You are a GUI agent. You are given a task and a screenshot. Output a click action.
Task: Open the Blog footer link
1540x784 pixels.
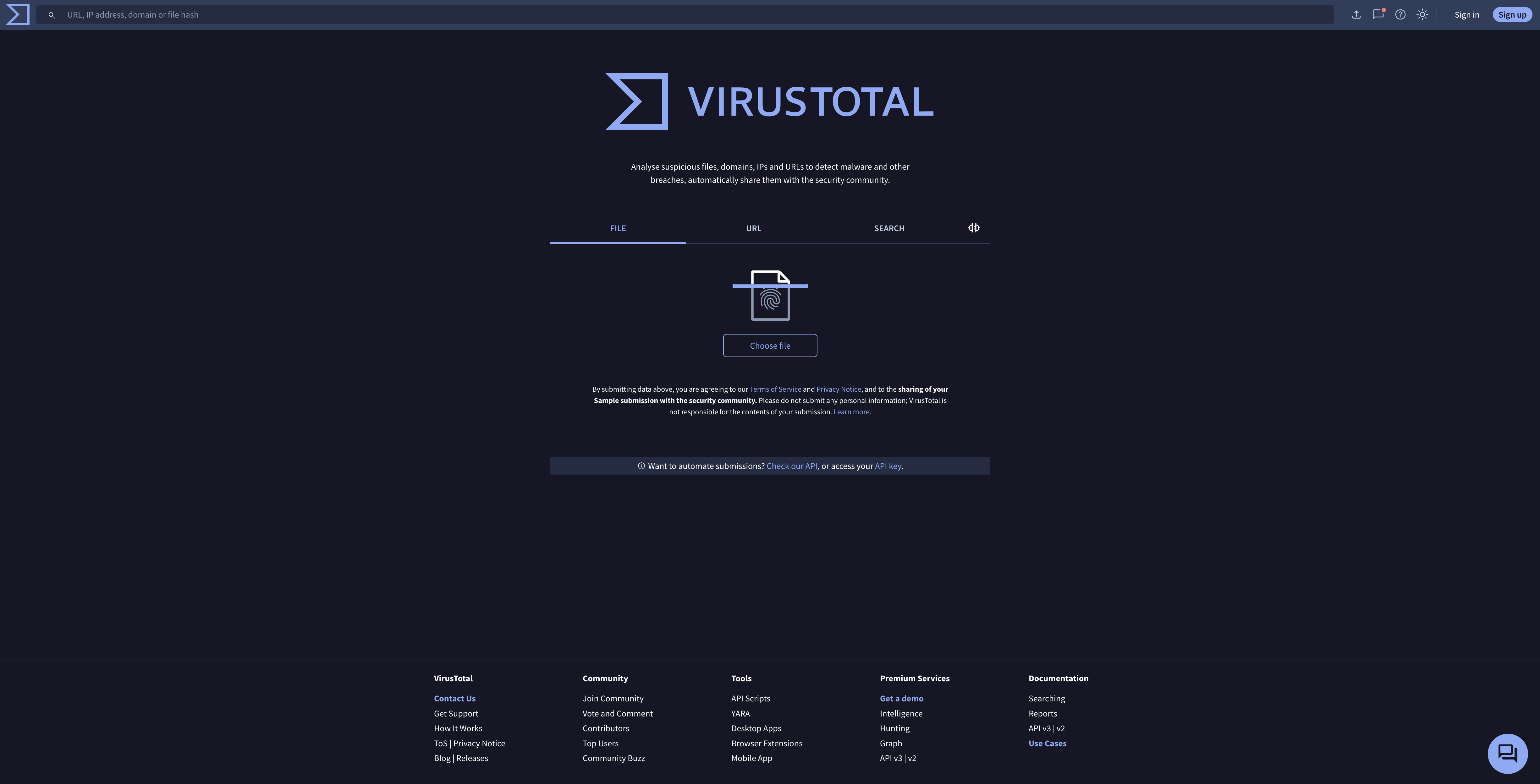442,758
